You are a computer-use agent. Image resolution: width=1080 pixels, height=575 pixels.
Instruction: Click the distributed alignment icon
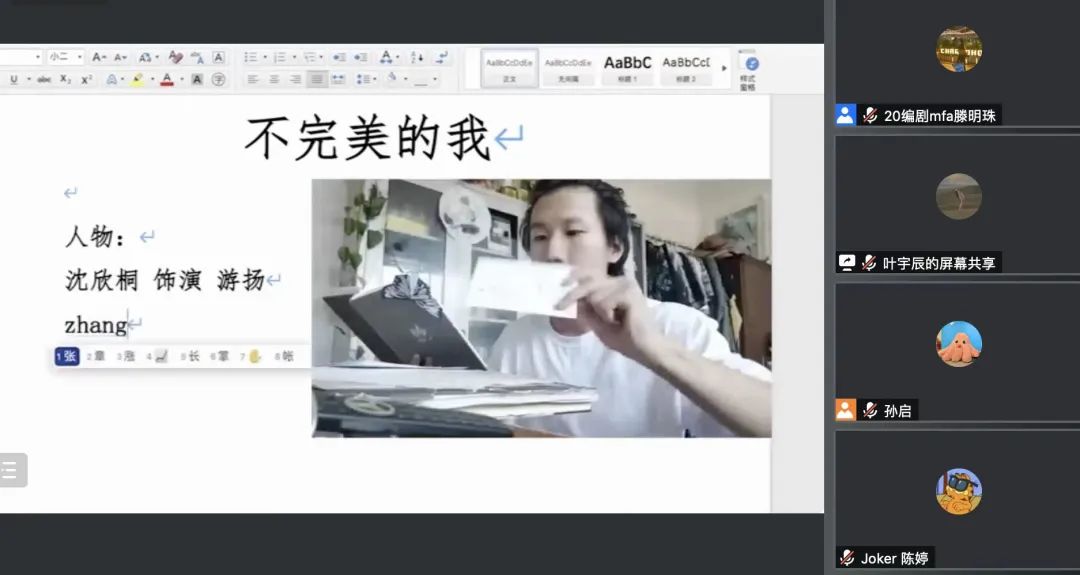point(338,80)
